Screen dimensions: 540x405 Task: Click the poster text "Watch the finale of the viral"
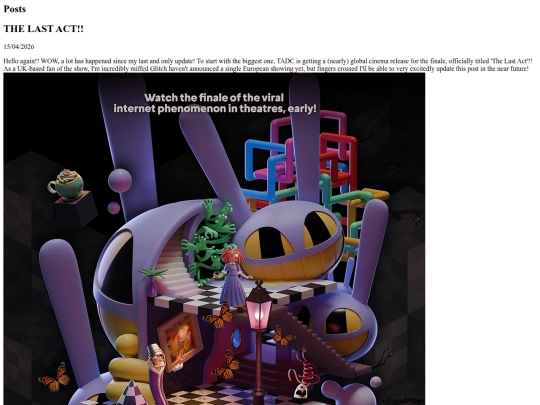[214, 97]
